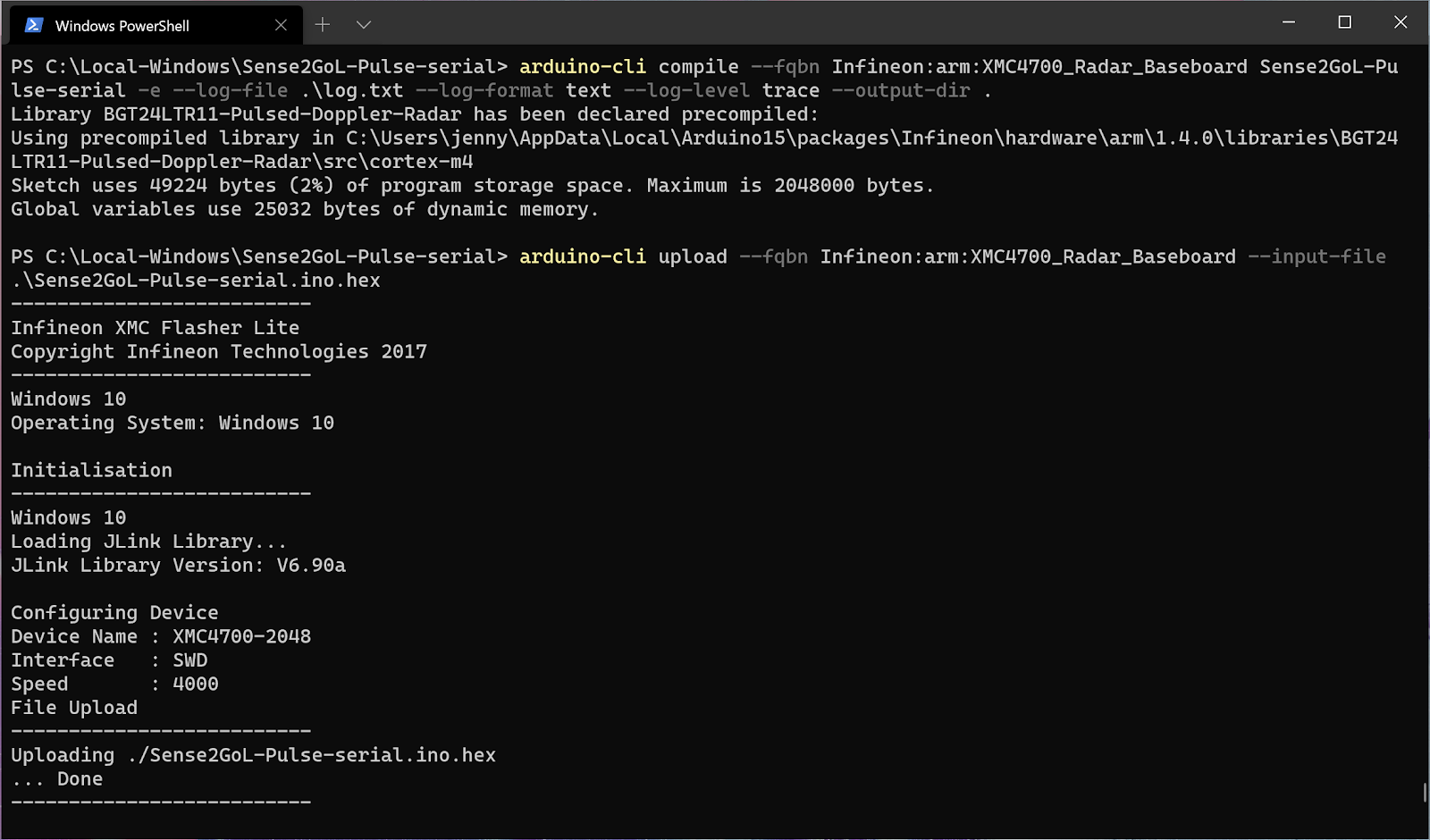Viewport: 1430px width, 840px height.
Task: Click the vertical scrollbar thumb at right edge
Action: click(1424, 793)
